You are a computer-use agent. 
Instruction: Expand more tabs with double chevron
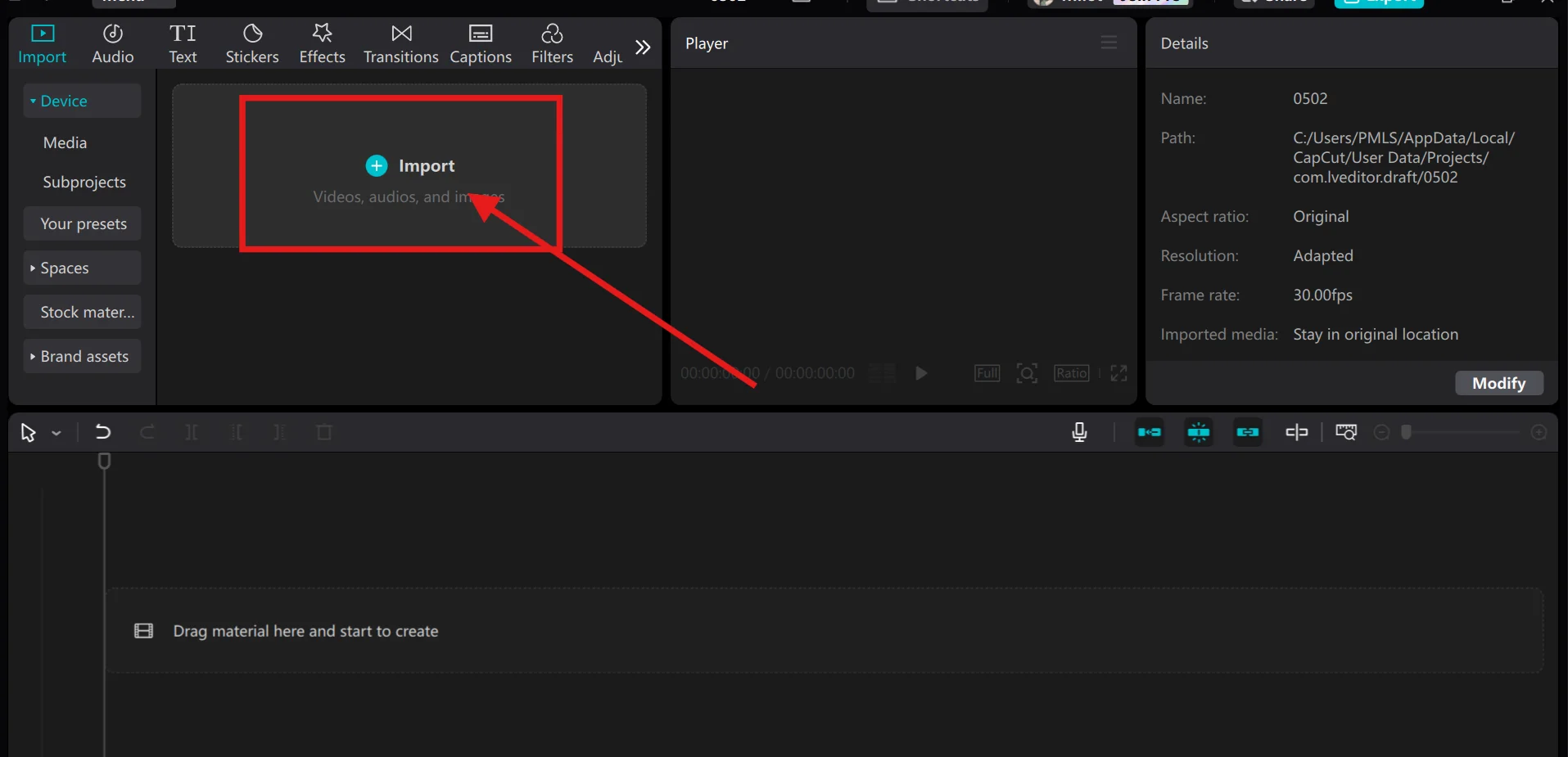[643, 47]
